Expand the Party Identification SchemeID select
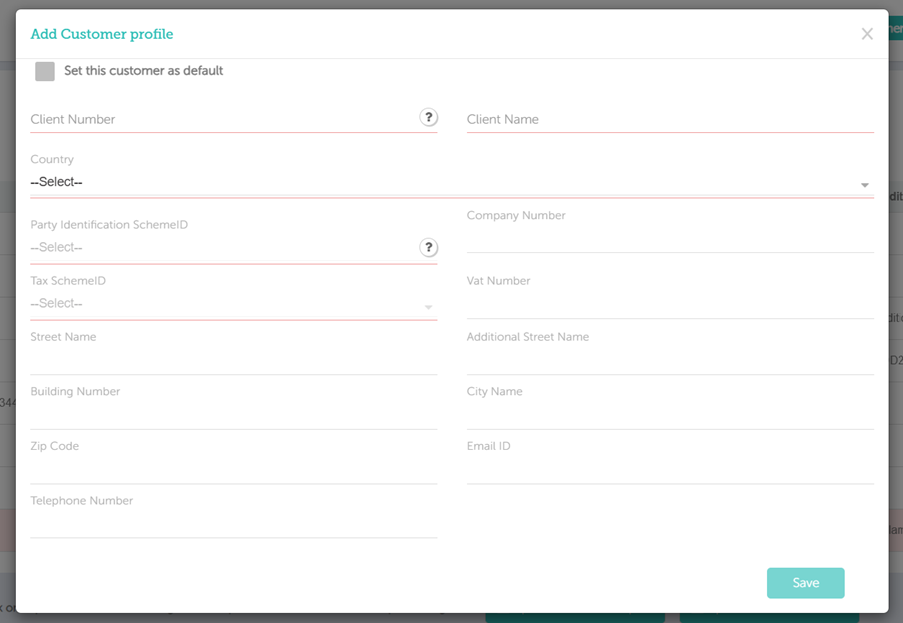The width and height of the screenshot is (903, 623). pyautogui.click(x=220, y=248)
